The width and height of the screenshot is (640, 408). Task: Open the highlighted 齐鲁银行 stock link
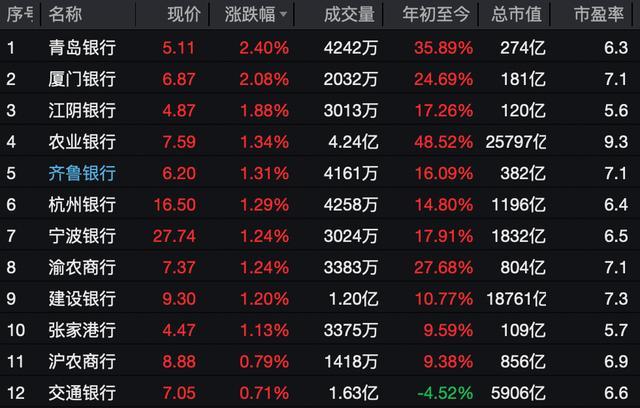tap(82, 172)
